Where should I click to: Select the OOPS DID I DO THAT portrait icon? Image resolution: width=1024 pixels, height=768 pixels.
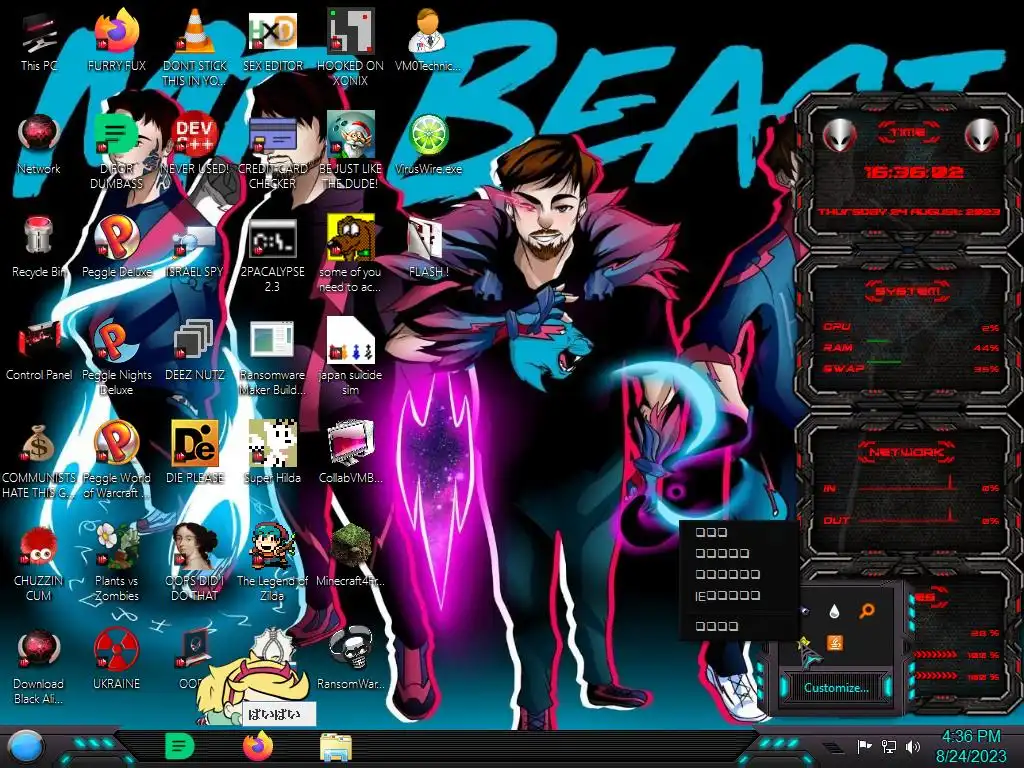pos(195,564)
